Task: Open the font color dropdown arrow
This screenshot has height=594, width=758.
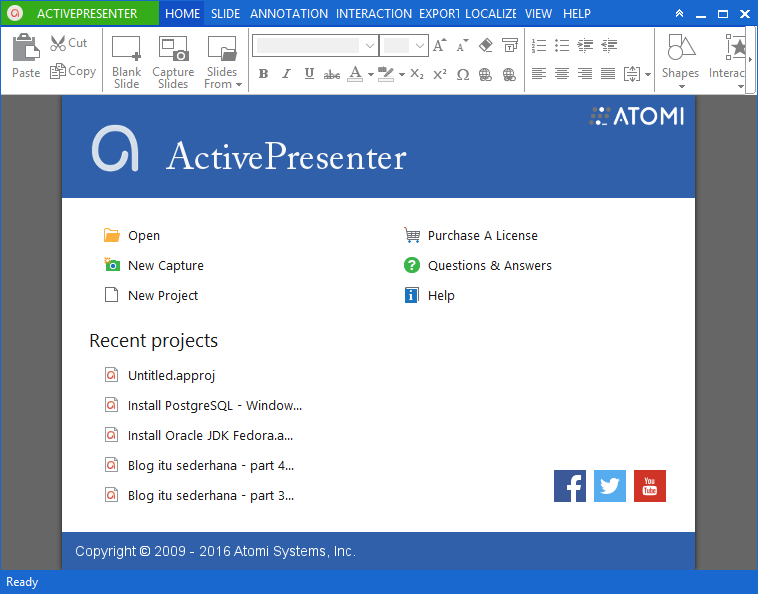Action: (371, 74)
